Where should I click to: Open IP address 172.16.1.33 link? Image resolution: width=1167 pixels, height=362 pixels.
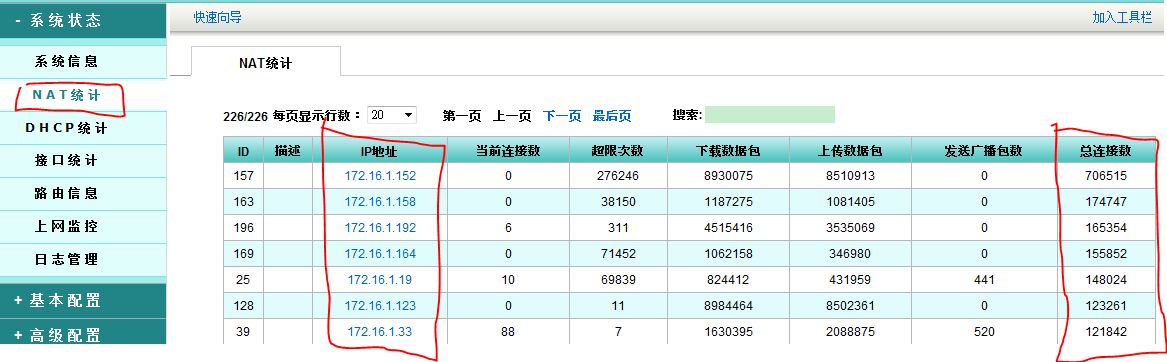click(x=380, y=332)
